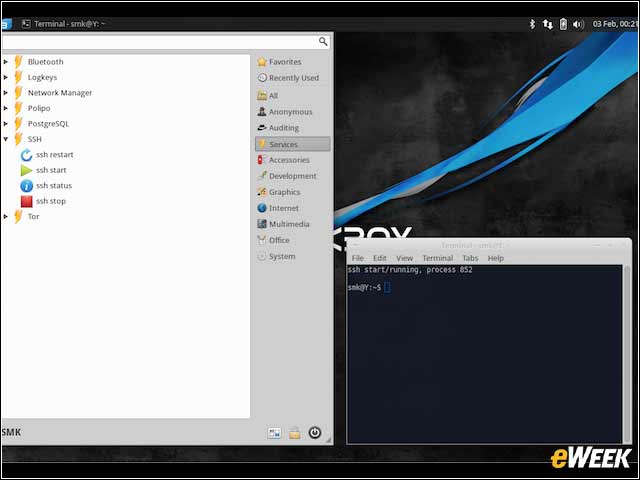
Task: Select the ssh status label
Action: [54, 186]
